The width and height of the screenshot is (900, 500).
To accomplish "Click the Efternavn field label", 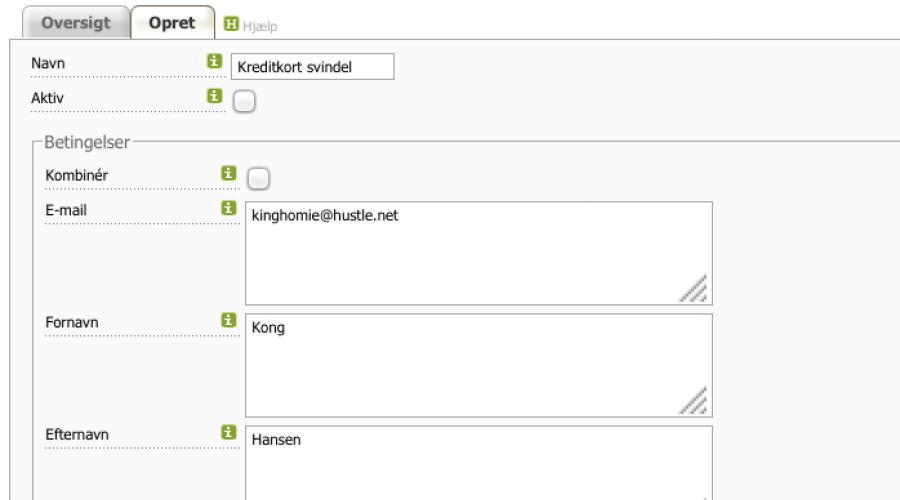I will tap(77, 435).
